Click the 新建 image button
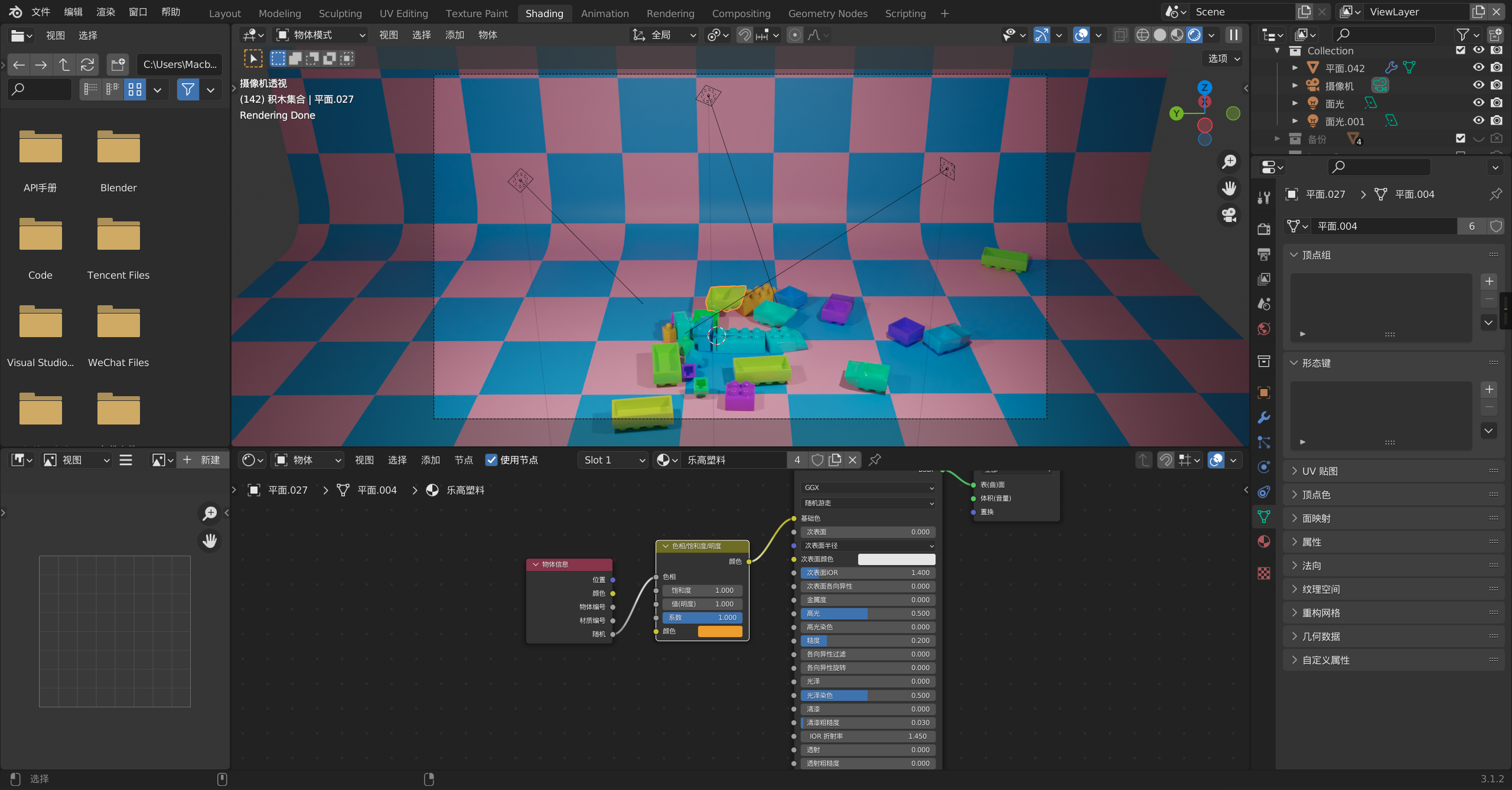Image resolution: width=1512 pixels, height=790 pixels. pyautogui.click(x=202, y=460)
